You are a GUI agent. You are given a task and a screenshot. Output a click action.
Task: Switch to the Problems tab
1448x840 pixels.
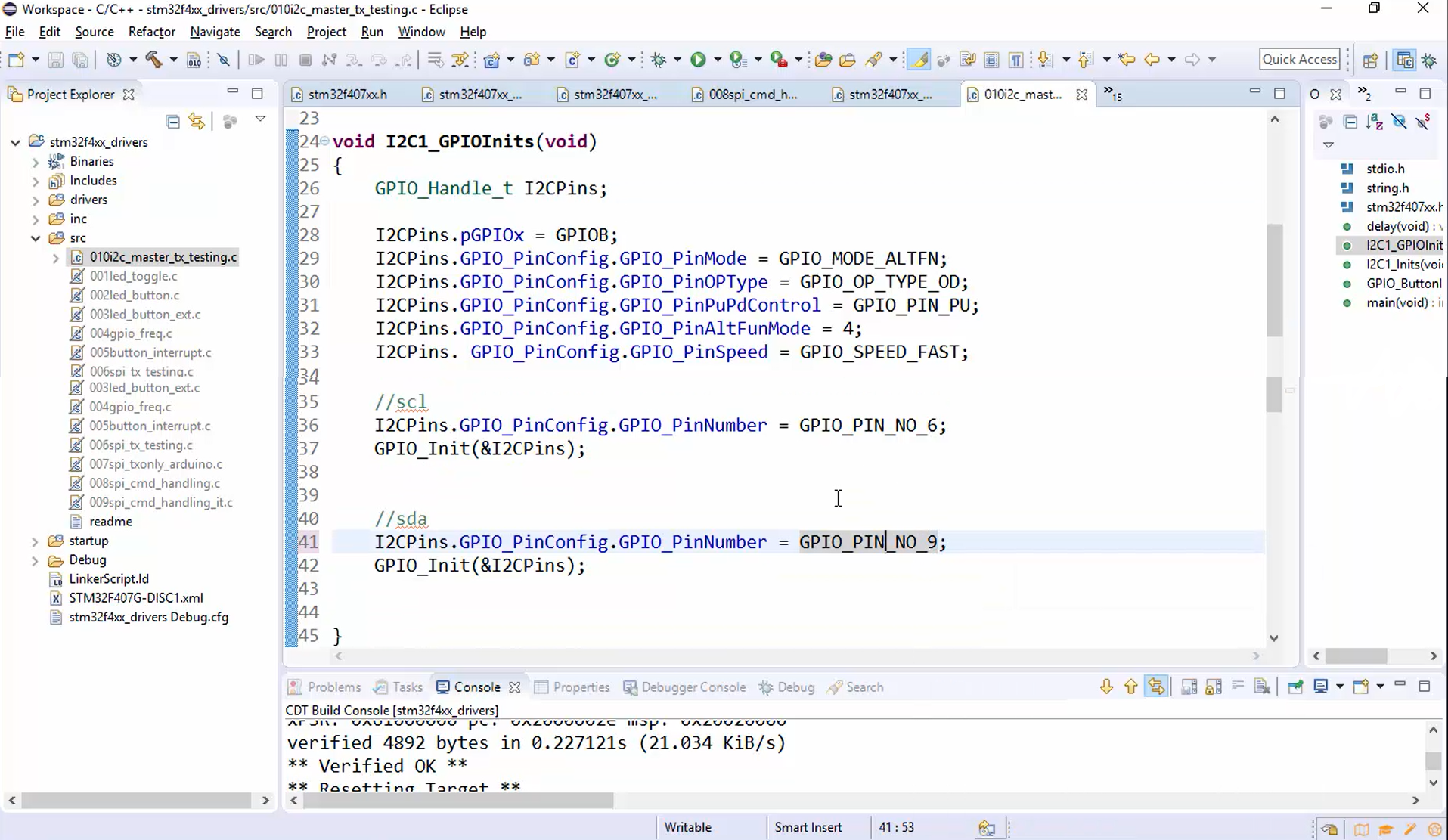(x=325, y=687)
